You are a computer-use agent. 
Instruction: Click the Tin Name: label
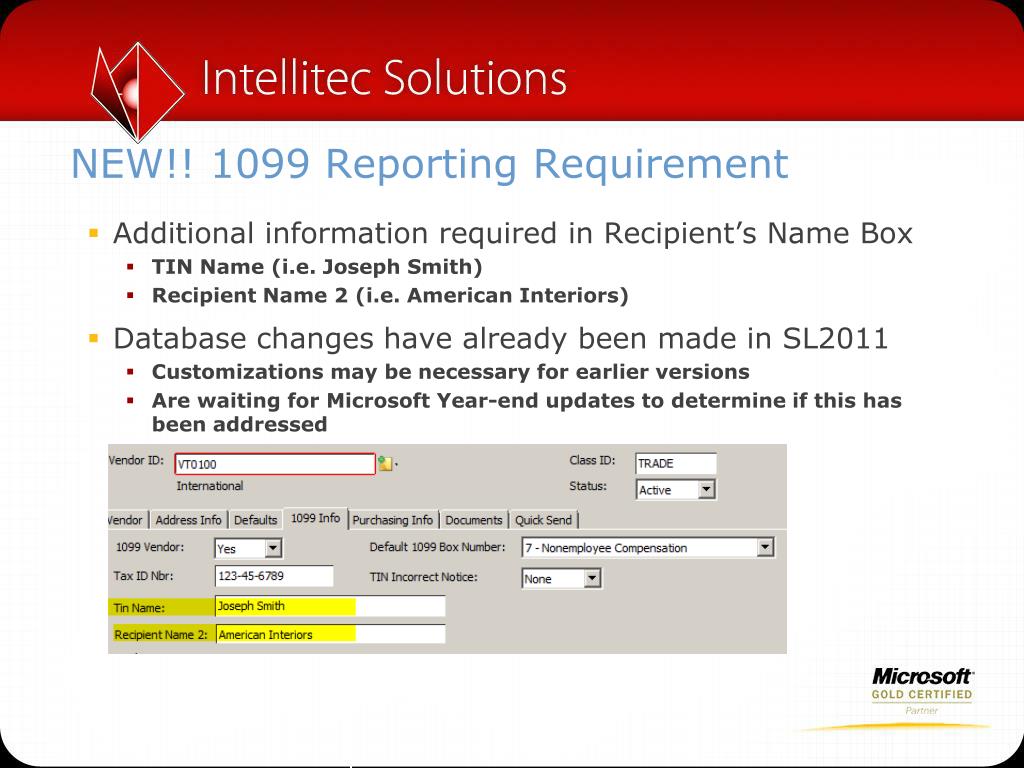pyautogui.click(x=139, y=607)
